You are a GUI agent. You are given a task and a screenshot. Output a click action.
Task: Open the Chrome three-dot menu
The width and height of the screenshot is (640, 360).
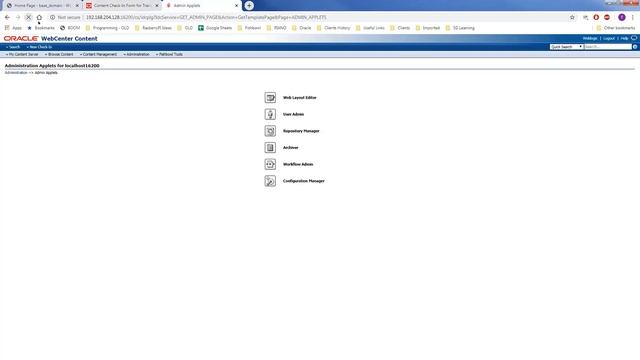633,17
